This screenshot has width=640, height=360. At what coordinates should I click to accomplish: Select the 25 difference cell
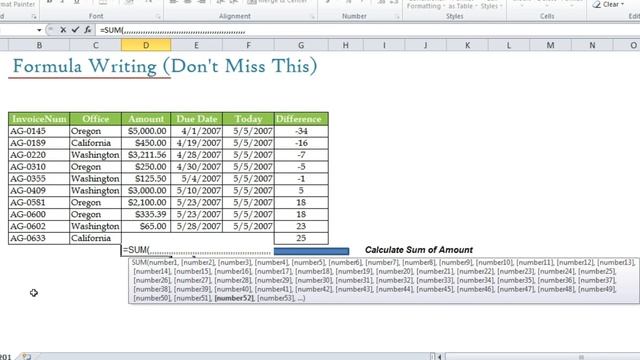301,238
